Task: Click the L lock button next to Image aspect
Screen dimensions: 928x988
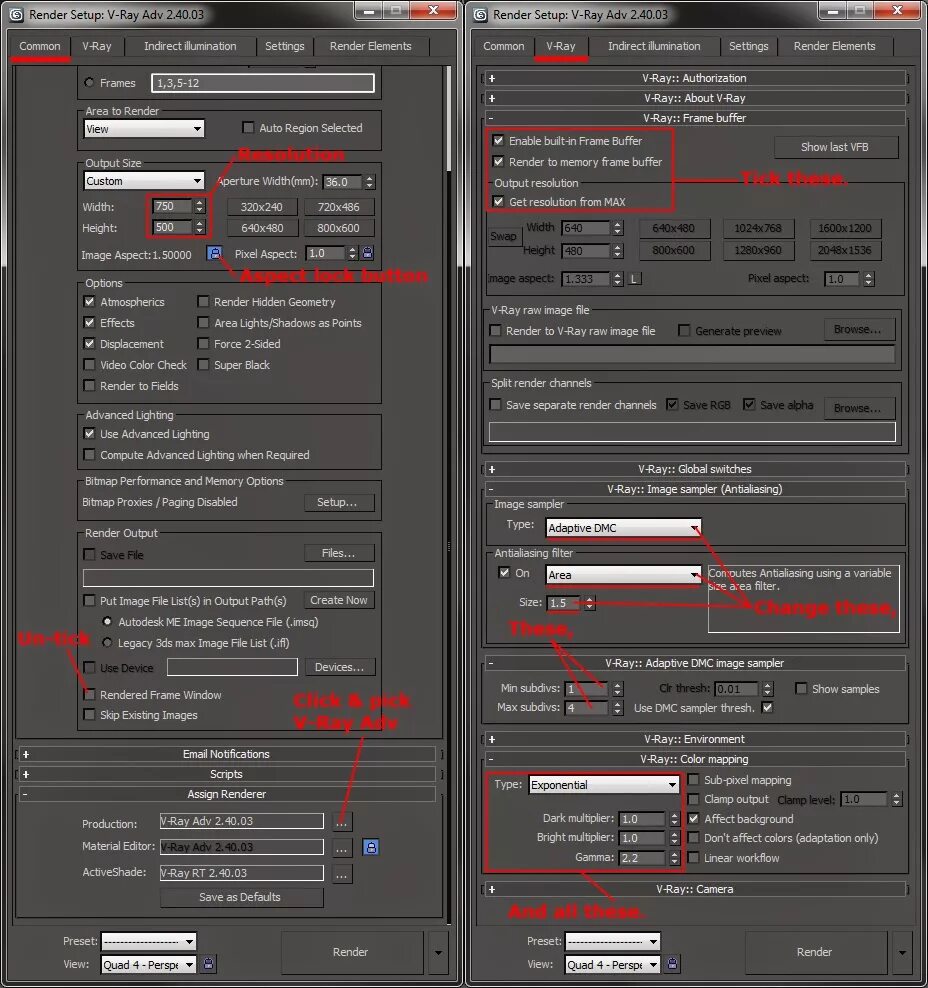Action: coord(634,279)
